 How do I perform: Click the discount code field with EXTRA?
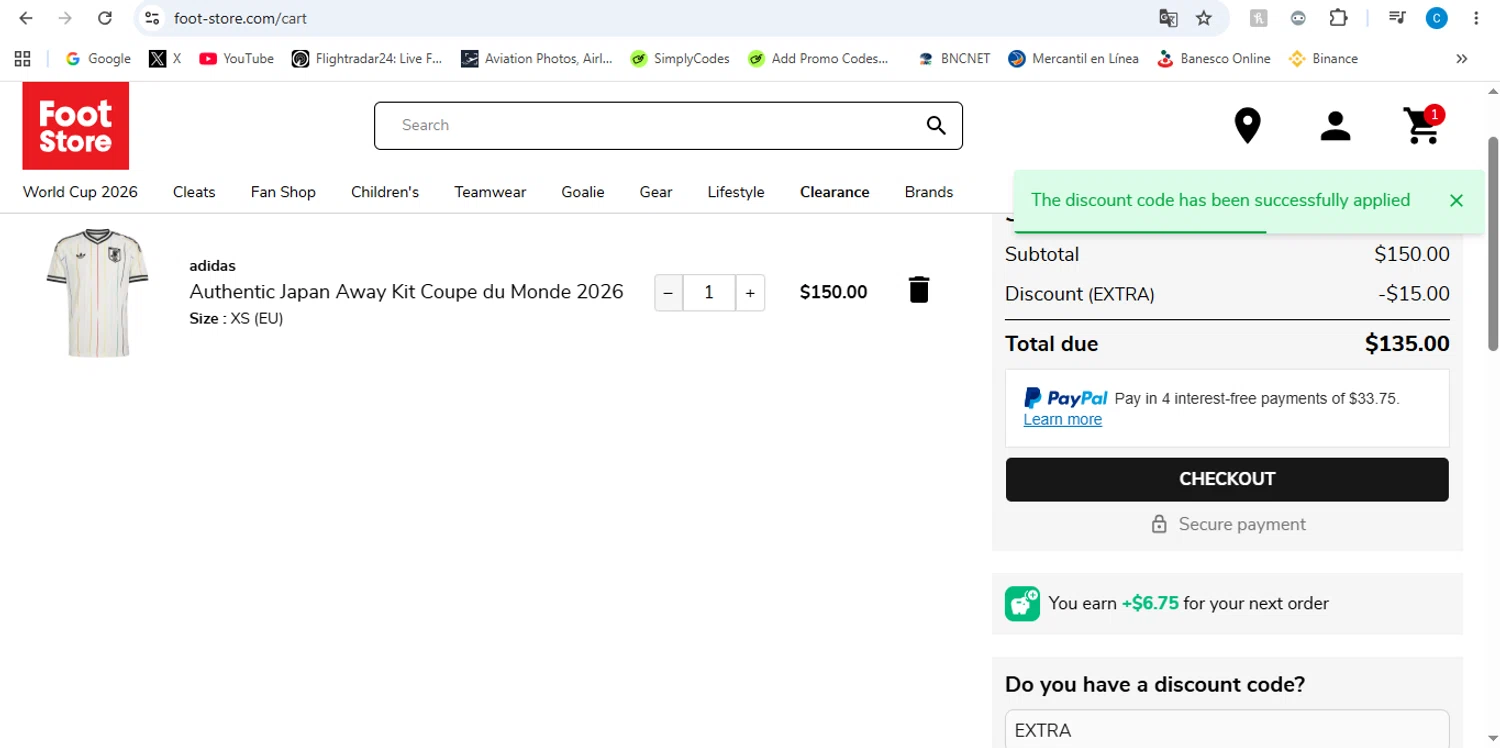1227,729
